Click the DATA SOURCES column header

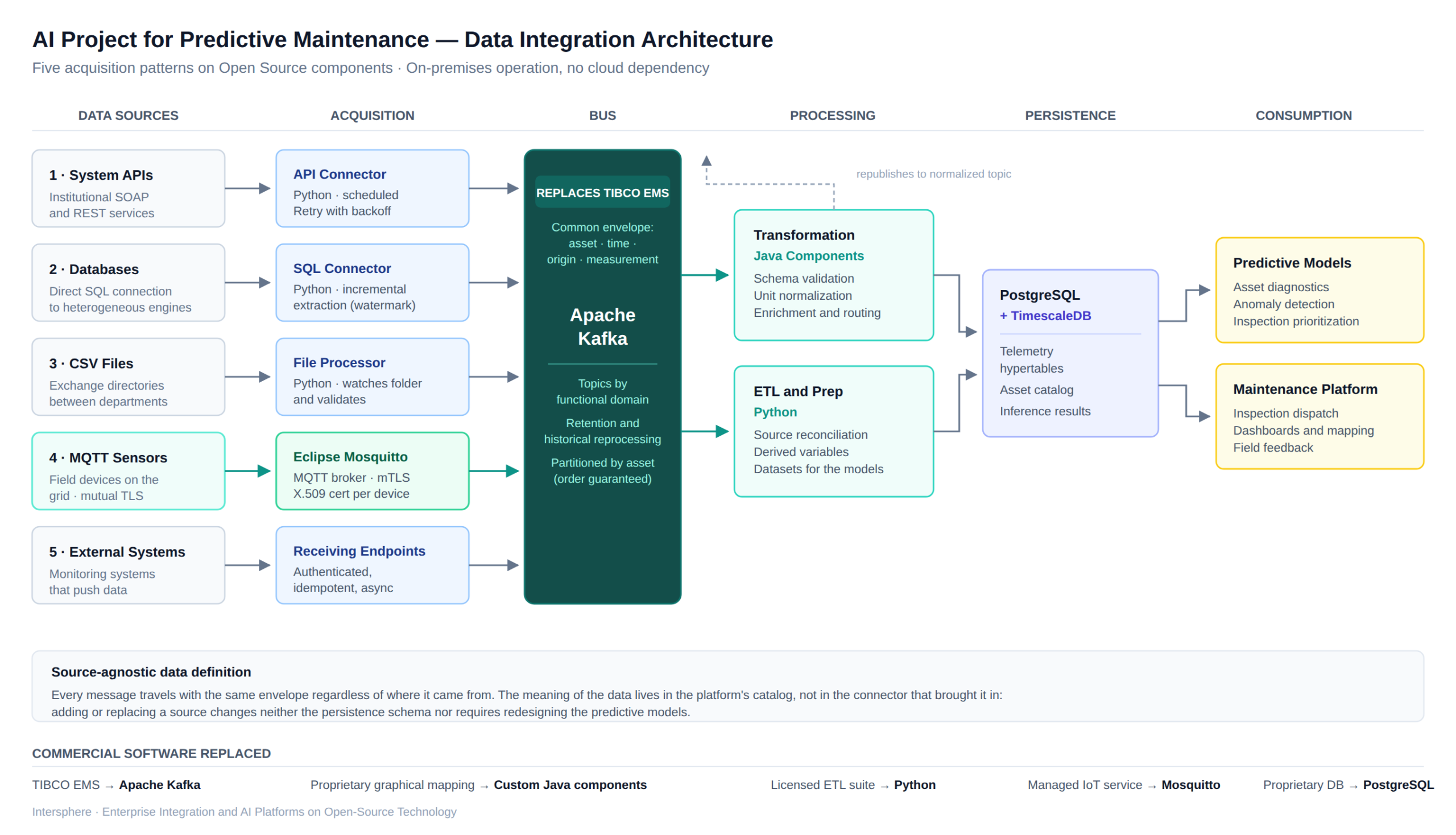click(x=129, y=115)
